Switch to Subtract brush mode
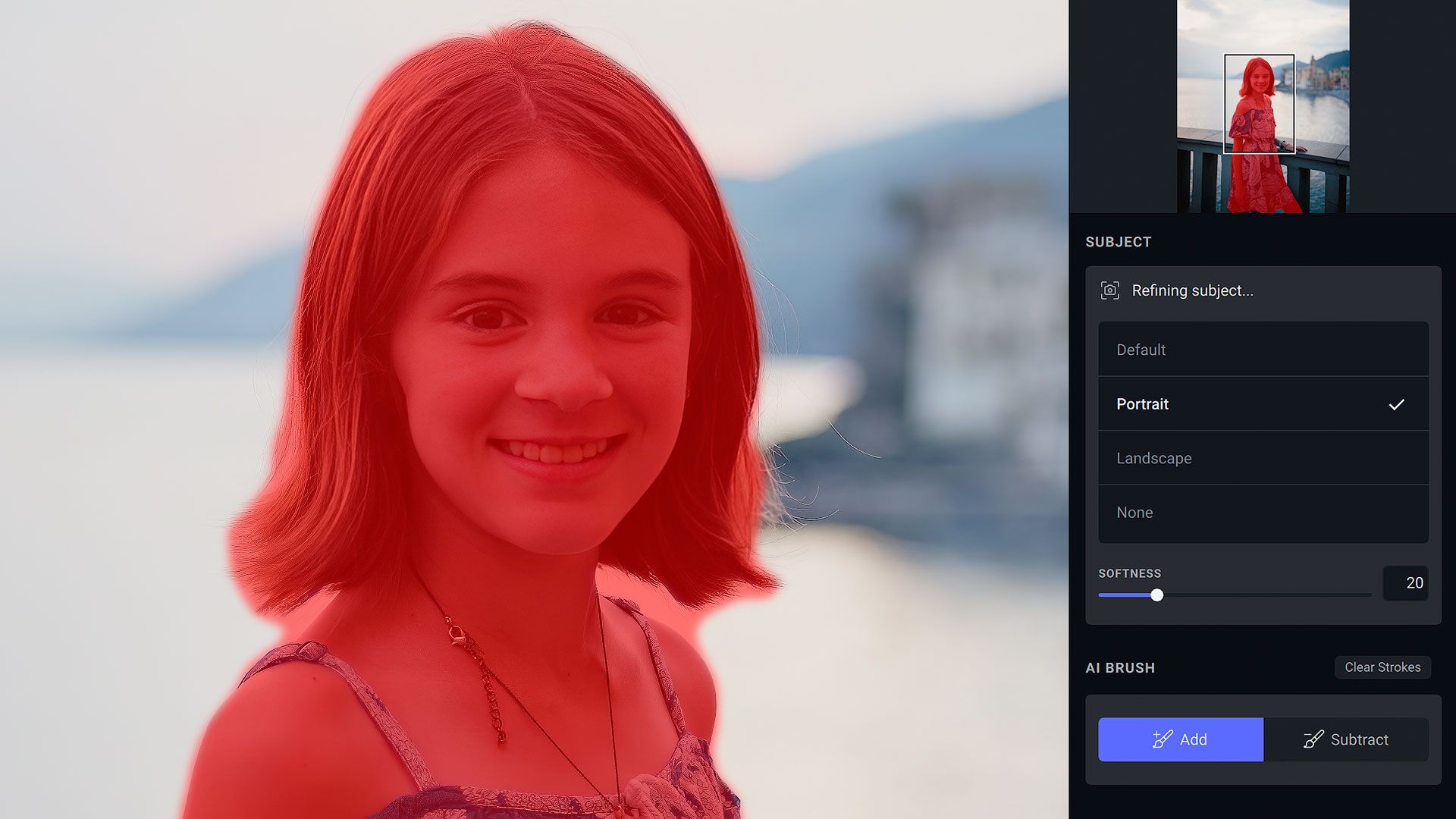Image resolution: width=1456 pixels, height=819 pixels. pyautogui.click(x=1346, y=739)
